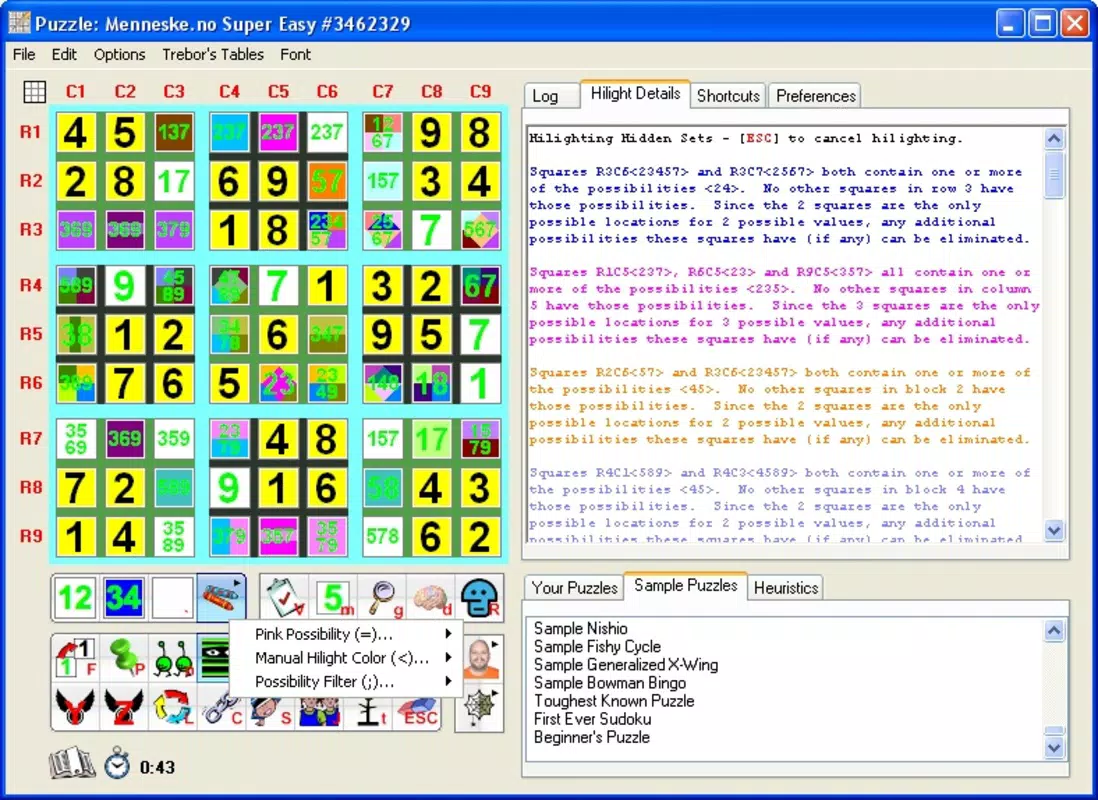Click the circular arrows L icon
Viewport: 1098px width, 800px height.
[173, 706]
